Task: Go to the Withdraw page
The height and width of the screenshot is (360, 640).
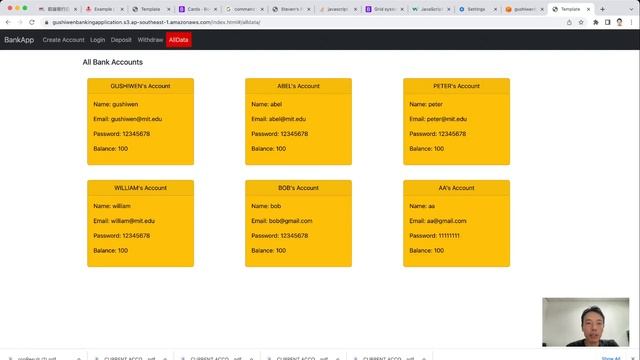Action: [x=150, y=40]
